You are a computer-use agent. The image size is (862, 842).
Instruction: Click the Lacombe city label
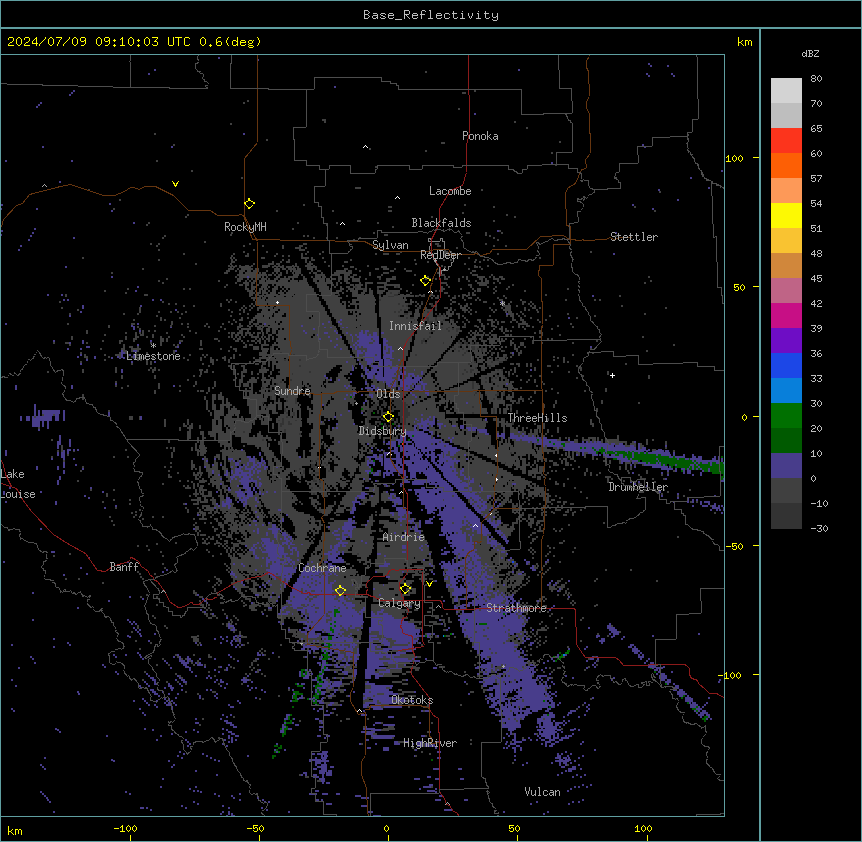pyautogui.click(x=450, y=191)
